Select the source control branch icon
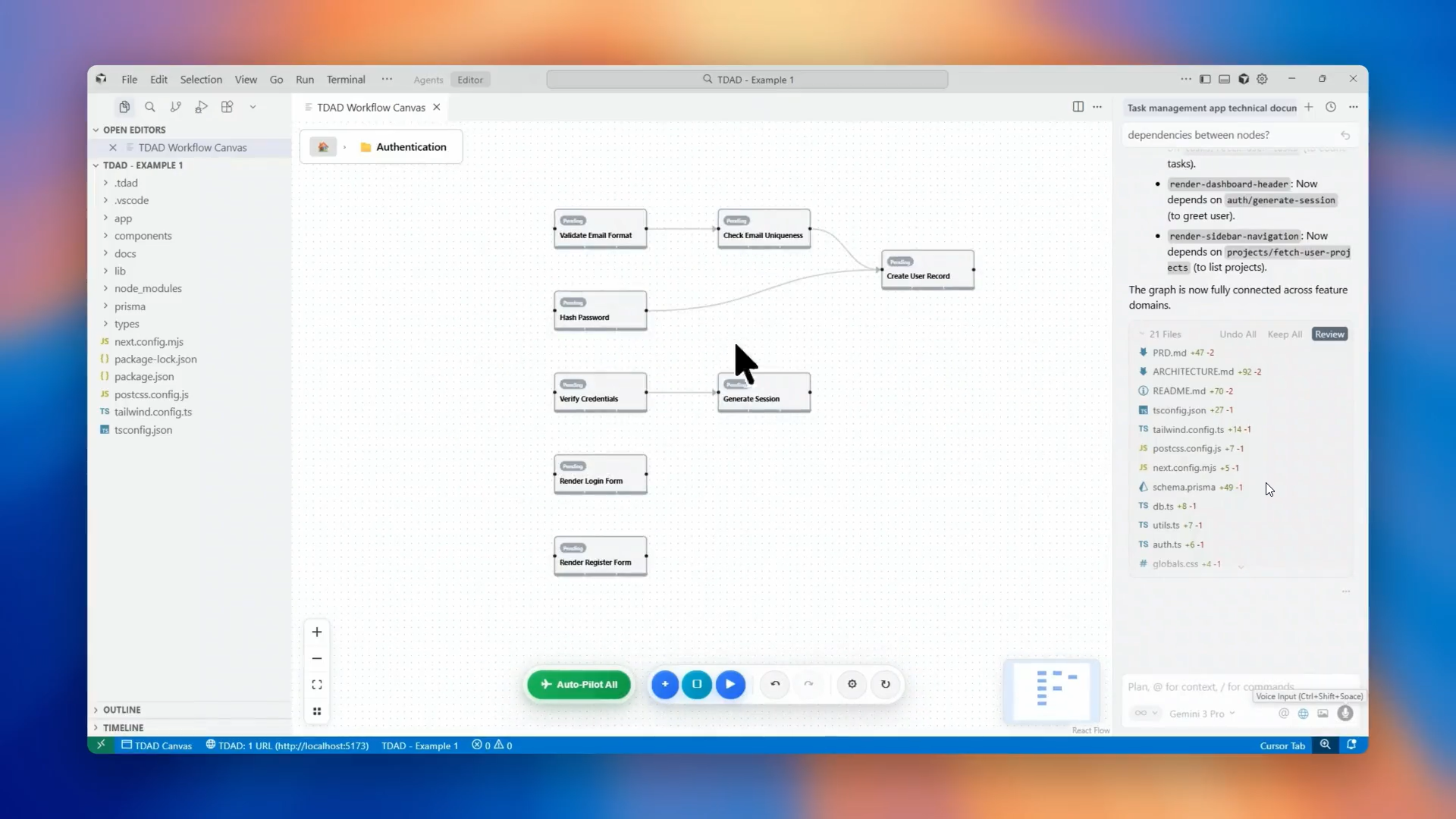Image resolution: width=1456 pixels, height=819 pixels. [176, 107]
